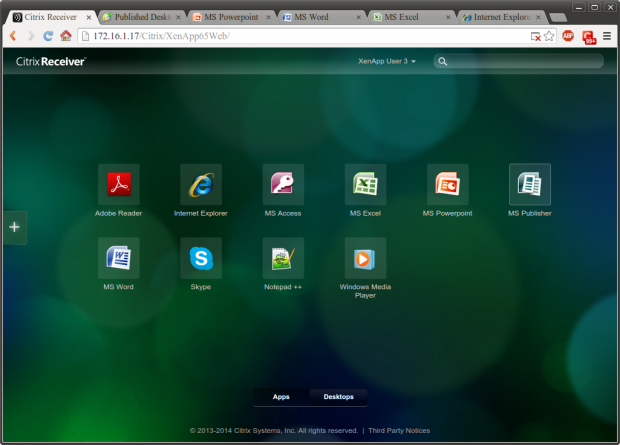Click the blocked pop-up icon in address bar

pos(535,36)
